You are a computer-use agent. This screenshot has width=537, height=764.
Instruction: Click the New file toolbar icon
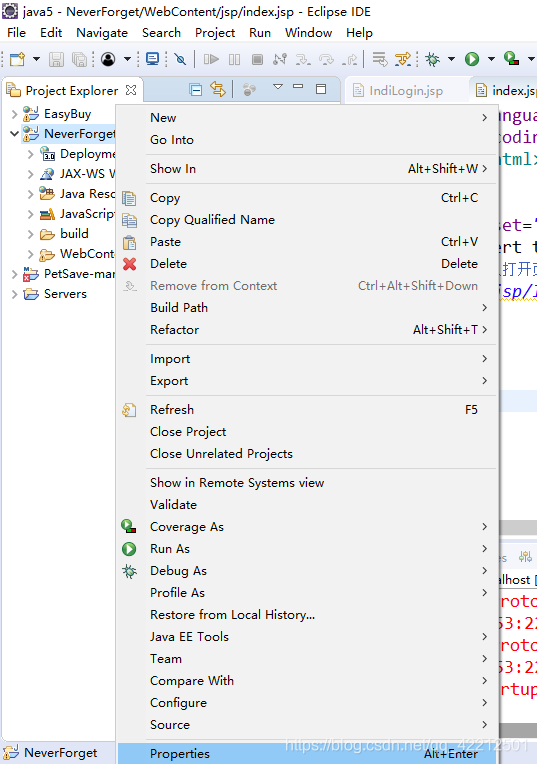point(18,59)
